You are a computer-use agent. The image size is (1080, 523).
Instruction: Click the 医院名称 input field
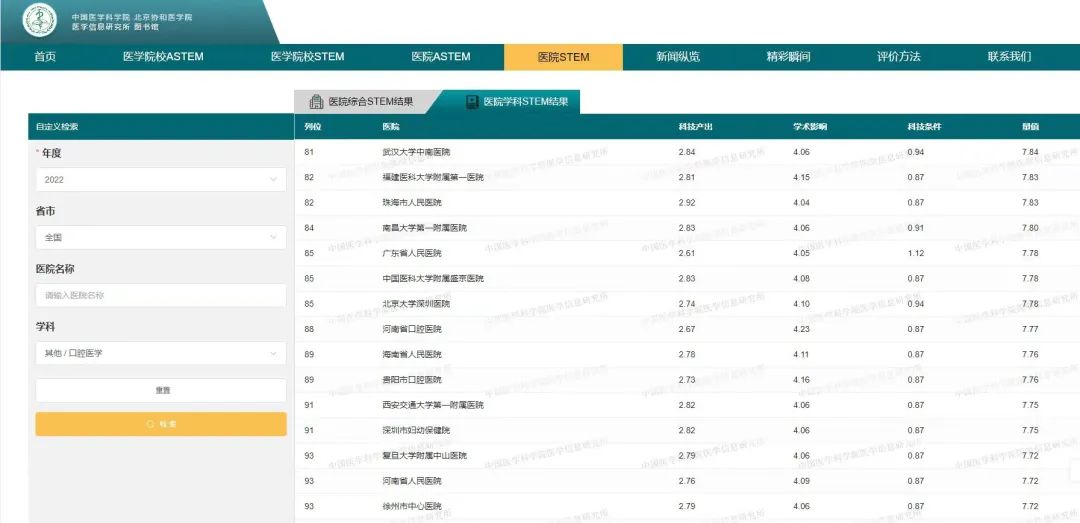point(160,295)
